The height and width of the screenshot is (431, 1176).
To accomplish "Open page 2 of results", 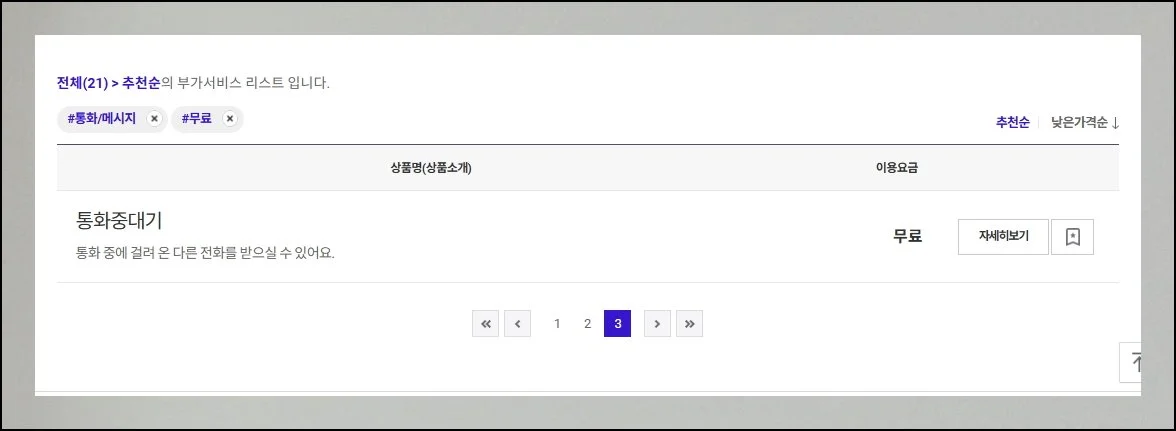I will (587, 324).
